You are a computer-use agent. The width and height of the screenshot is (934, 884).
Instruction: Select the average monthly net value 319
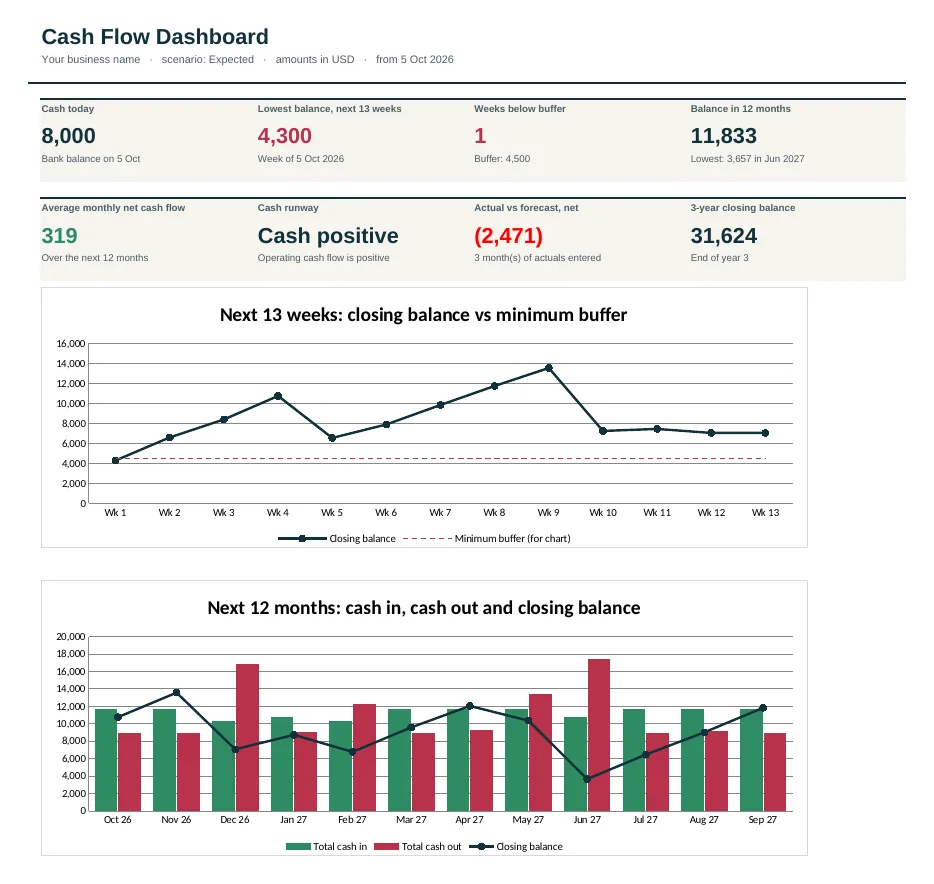pos(60,236)
